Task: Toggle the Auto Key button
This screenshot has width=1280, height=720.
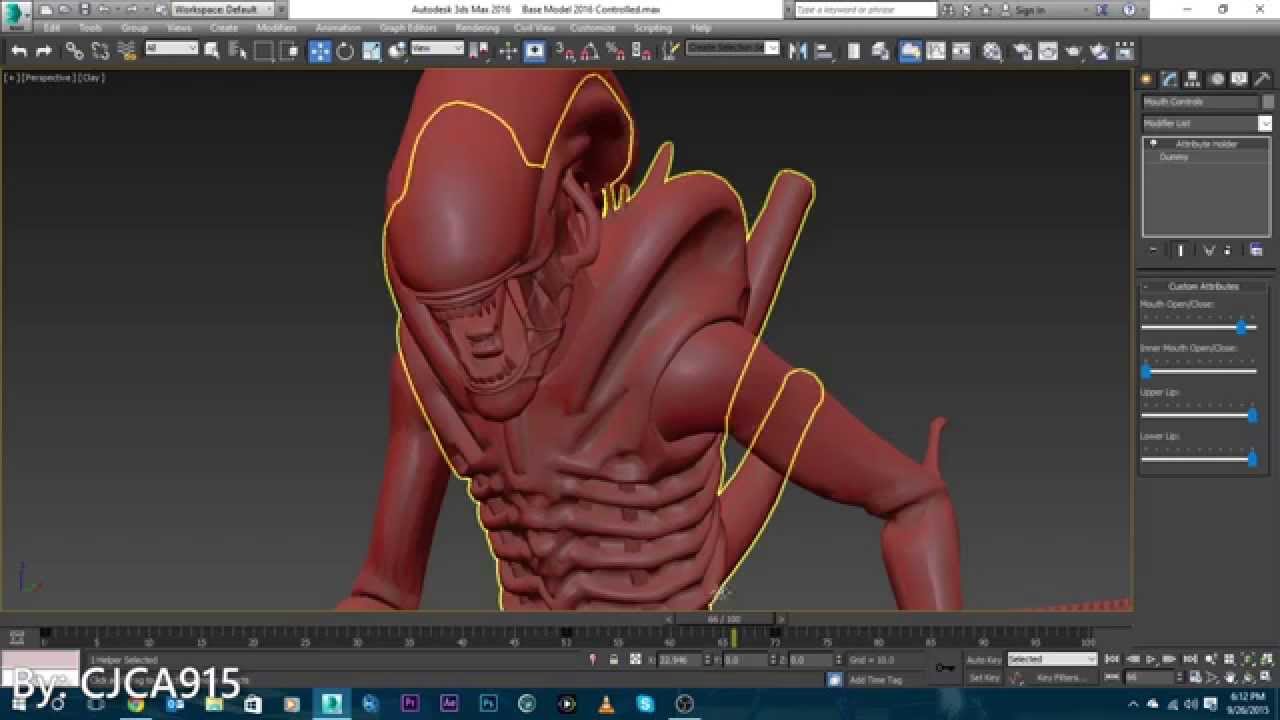Action: tap(984, 660)
